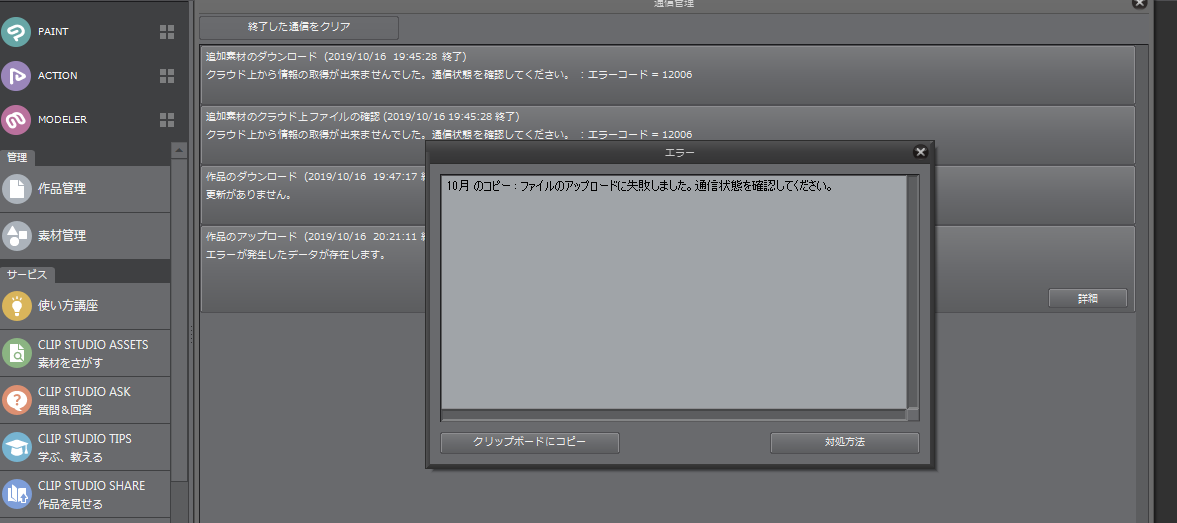Click the error dialog horizontal scrollbar
The height and width of the screenshot is (523, 1177).
click(x=673, y=414)
